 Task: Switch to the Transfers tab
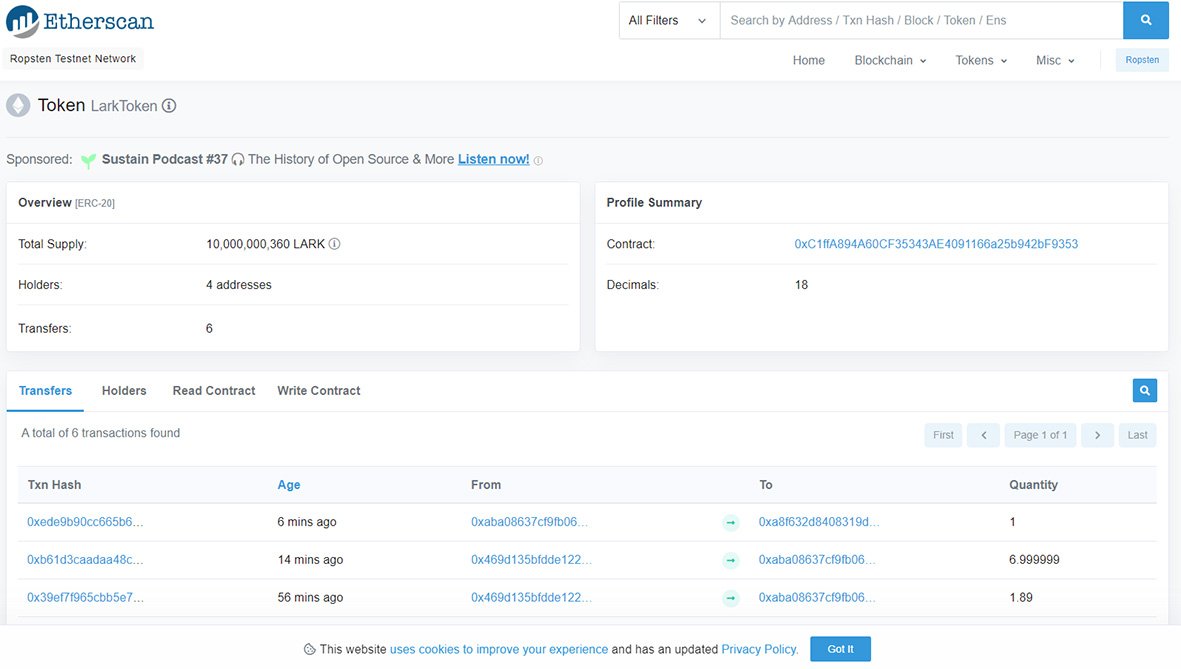pos(45,391)
